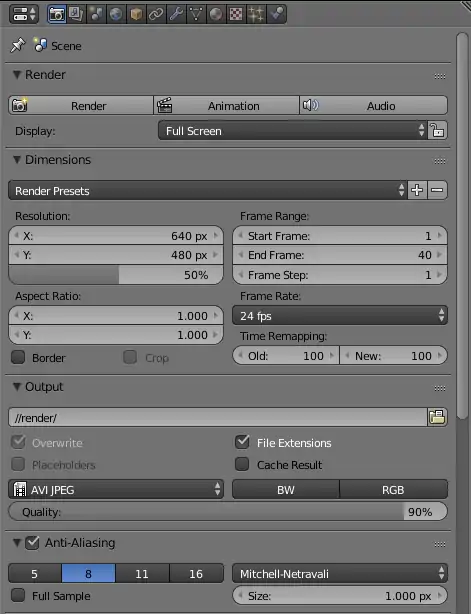Switch to Material properties sphere icon
471x614 pixels.
[x=216, y=14]
